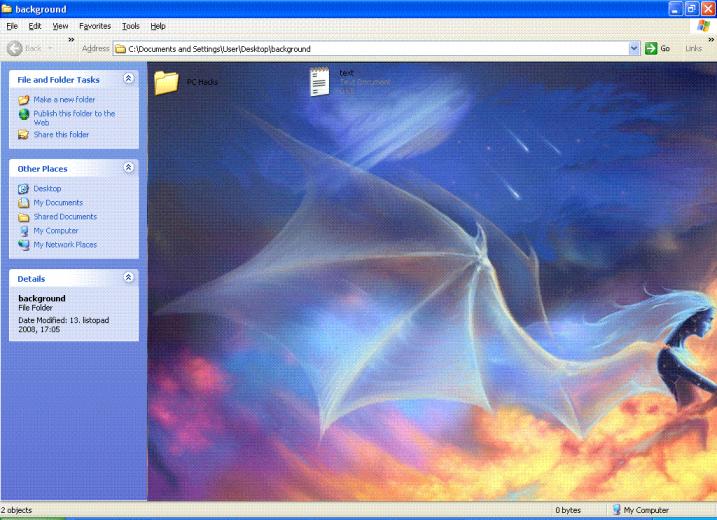Viewport: 717px width, 520px height.
Task: Expand the Links bar overflow chevron
Action: 711,40
